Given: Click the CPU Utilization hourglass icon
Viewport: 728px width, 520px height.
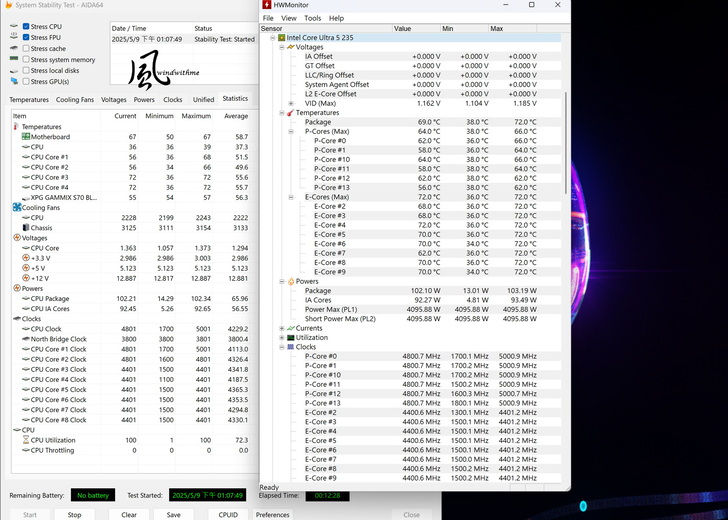Looking at the screenshot, I should (x=25, y=440).
